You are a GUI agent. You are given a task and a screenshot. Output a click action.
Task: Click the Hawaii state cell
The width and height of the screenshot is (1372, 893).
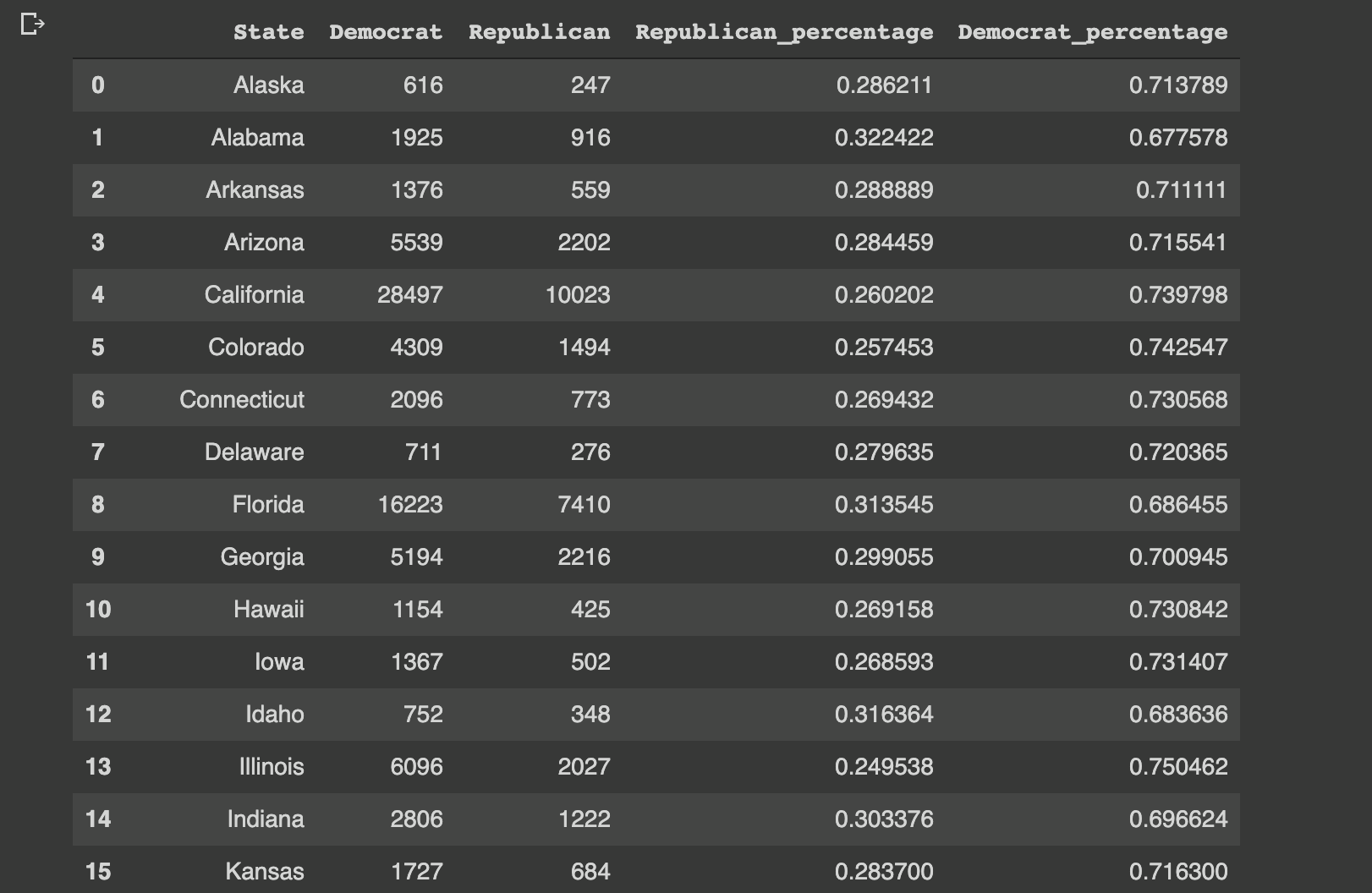coord(269,609)
